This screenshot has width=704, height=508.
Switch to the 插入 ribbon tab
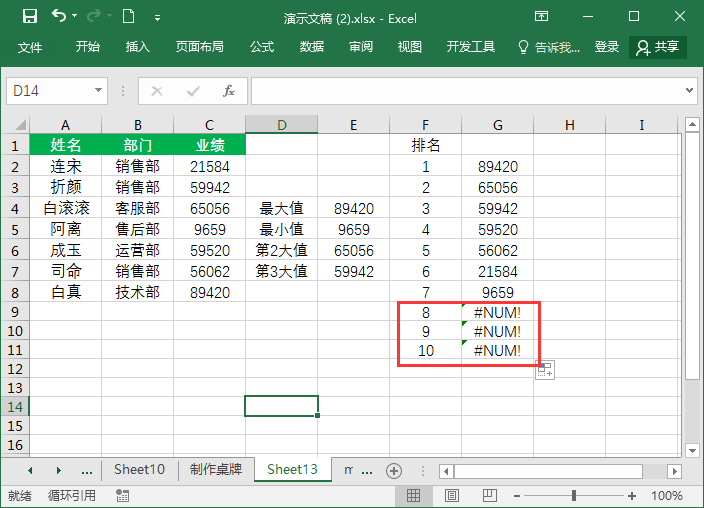pyautogui.click(x=137, y=46)
